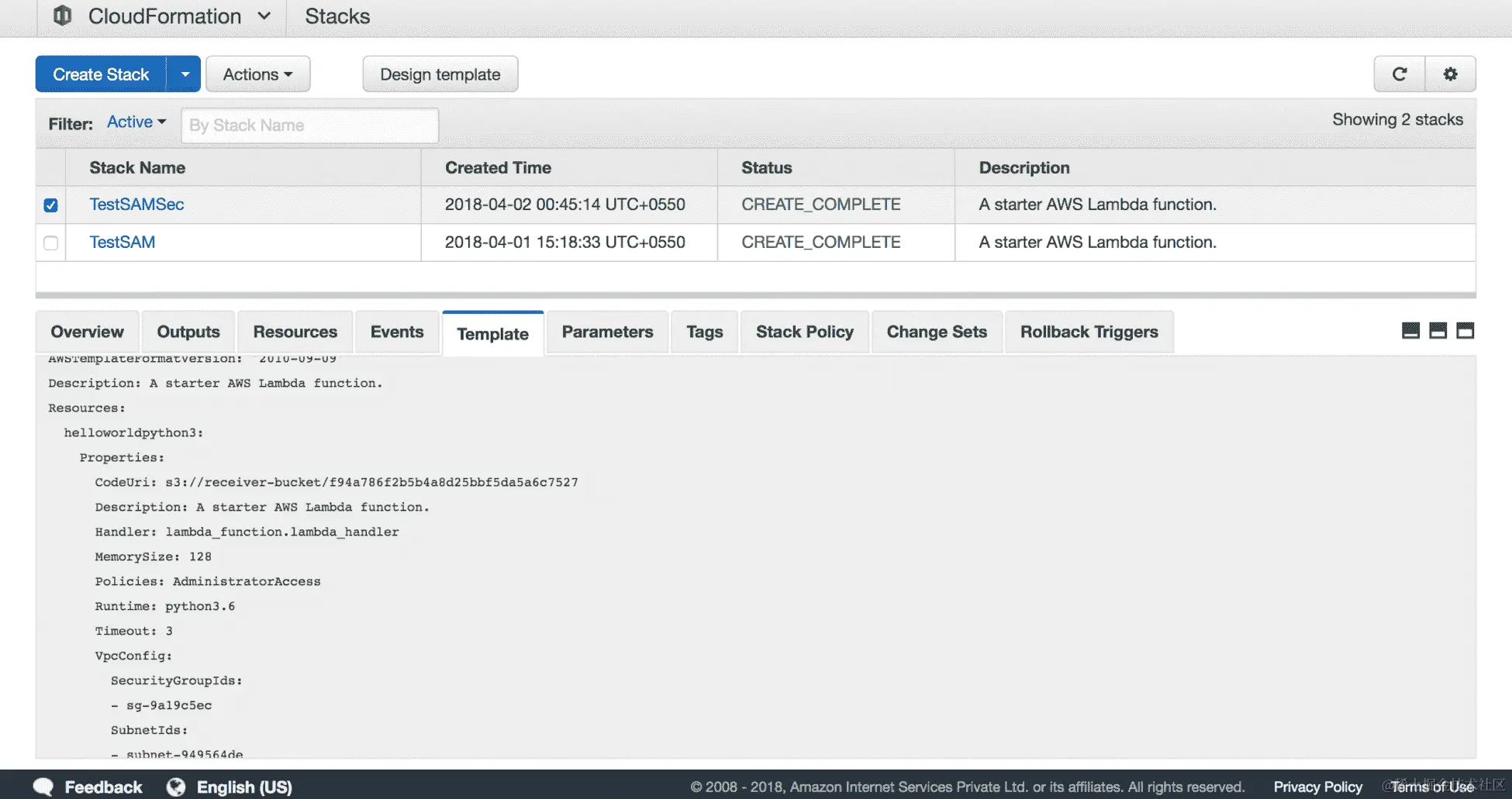This screenshot has width=1512, height=799.
Task: Click the Handler lambda_handler template line
Action: [x=247, y=532]
